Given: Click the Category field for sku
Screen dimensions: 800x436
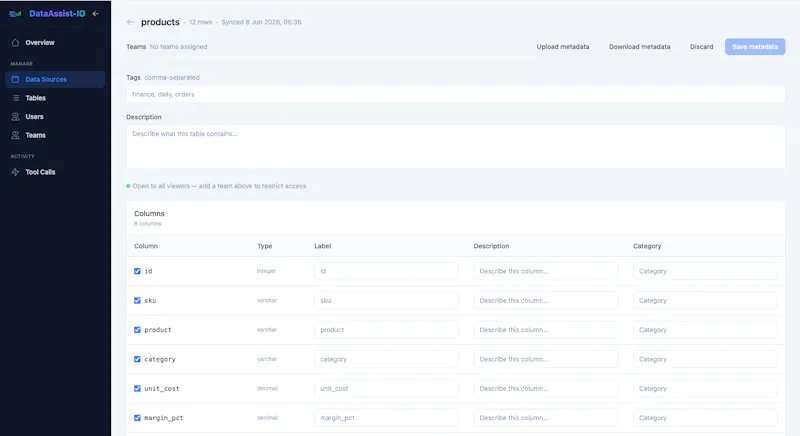Looking at the screenshot, I should [705, 301].
